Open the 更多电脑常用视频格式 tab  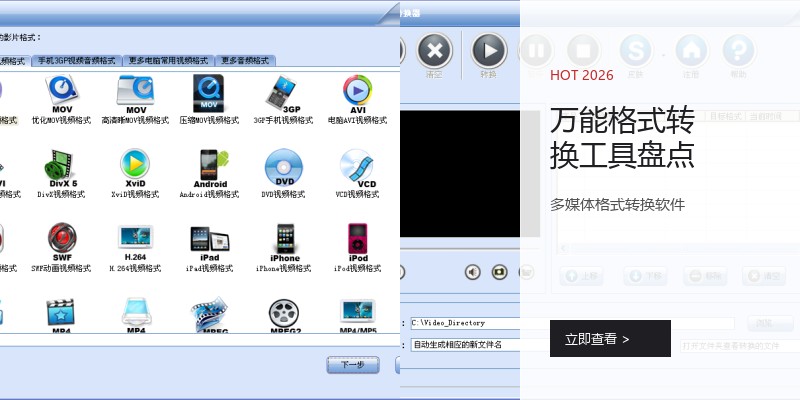(x=168, y=61)
